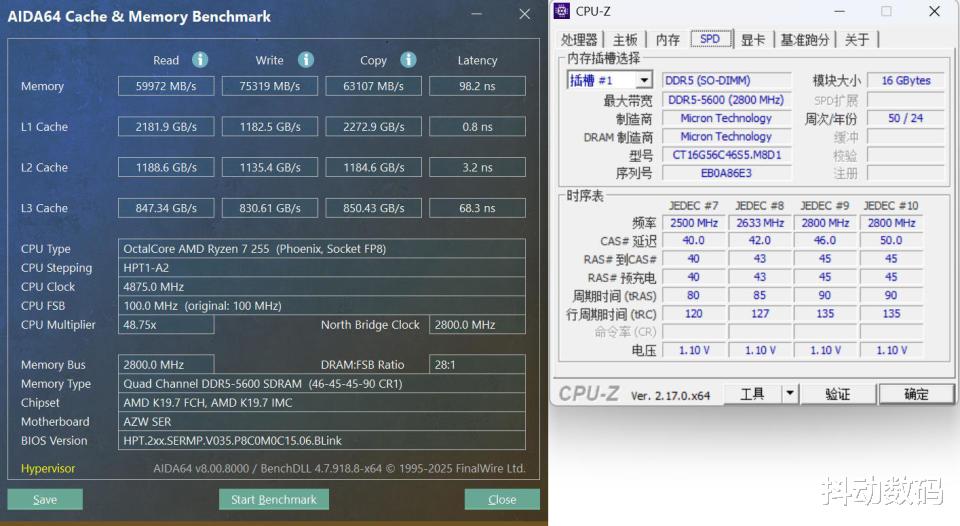Open the memory slot selection dropdown
960x526 pixels.
tap(644, 80)
